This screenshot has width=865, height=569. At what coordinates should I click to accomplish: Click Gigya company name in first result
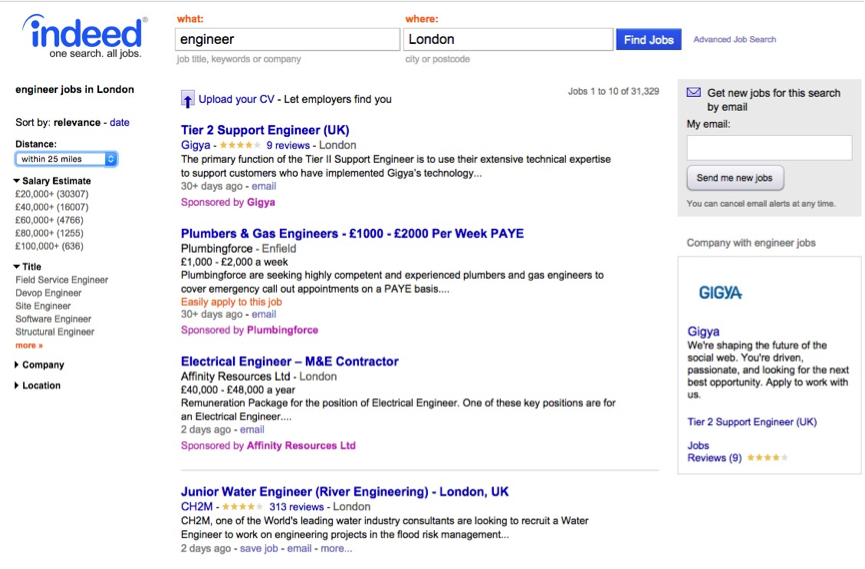click(195, 145)
